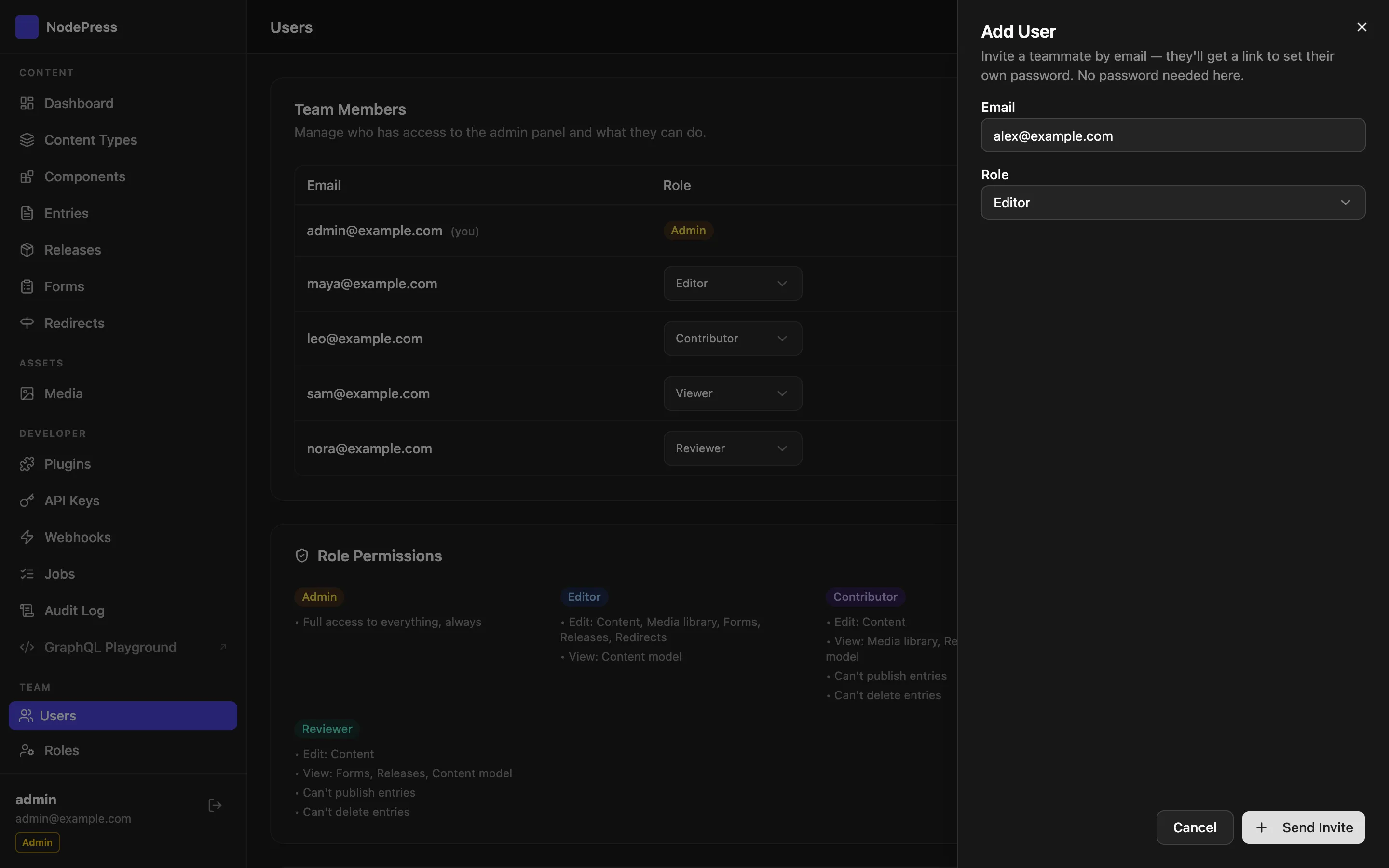Click the Webhooks lightning icon

click(27, 537)
